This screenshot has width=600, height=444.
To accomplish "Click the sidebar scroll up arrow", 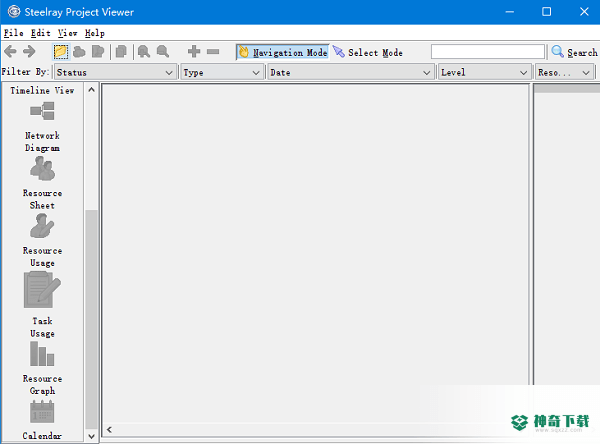I will (x=91, y=90).
